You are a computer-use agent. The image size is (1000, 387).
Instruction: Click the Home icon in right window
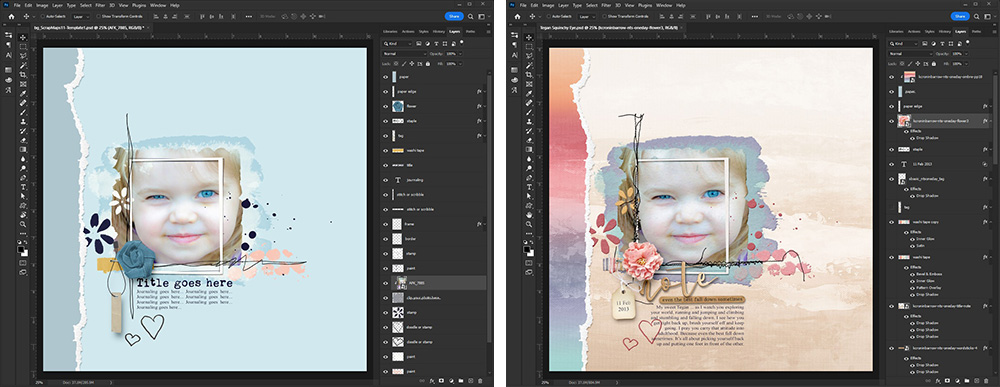pyautogui.click(x=518, y=17)
